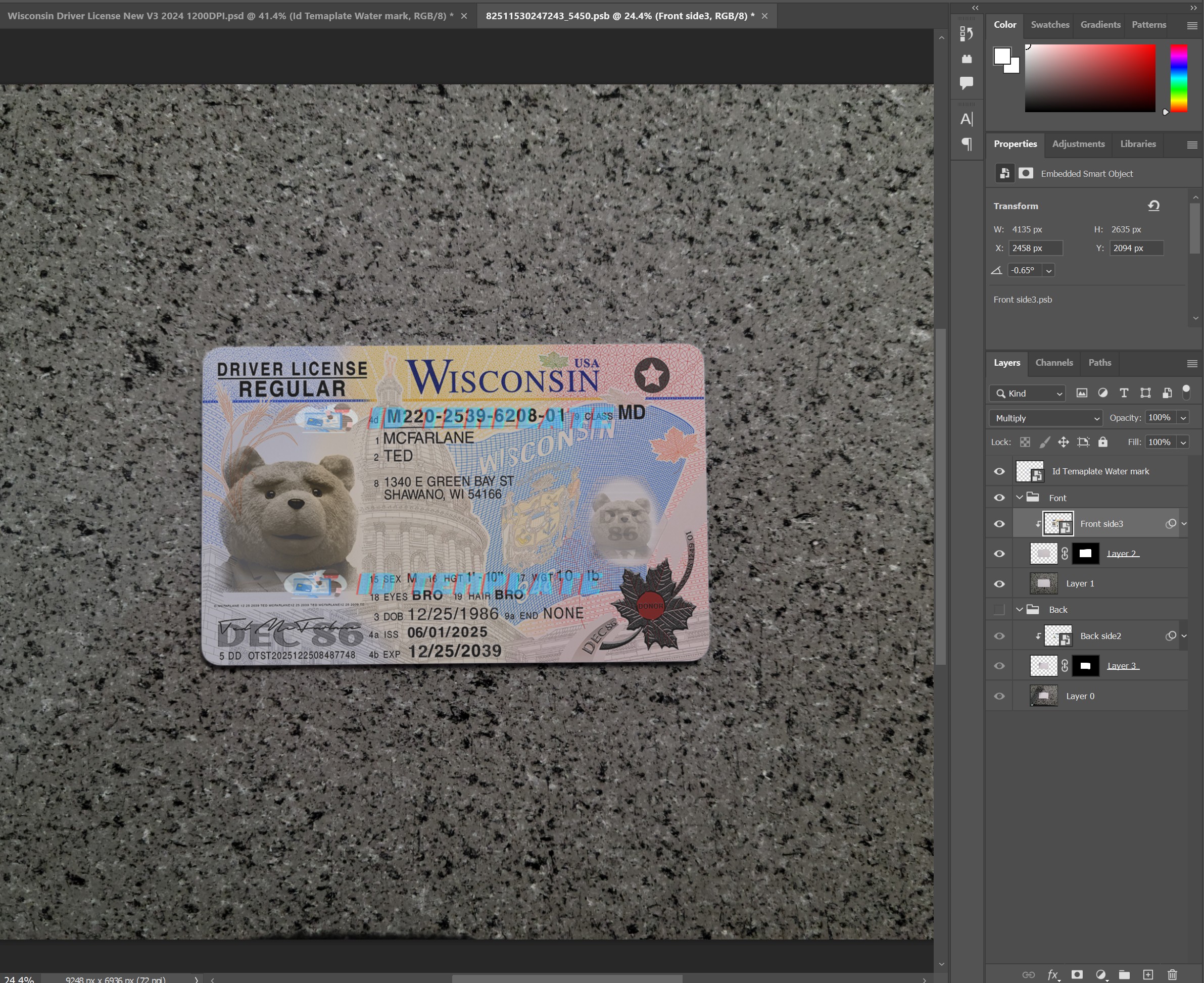The image size is (1204, 983).
Task: Hide Layer 2 visibility
Action: tap(999, 554)
